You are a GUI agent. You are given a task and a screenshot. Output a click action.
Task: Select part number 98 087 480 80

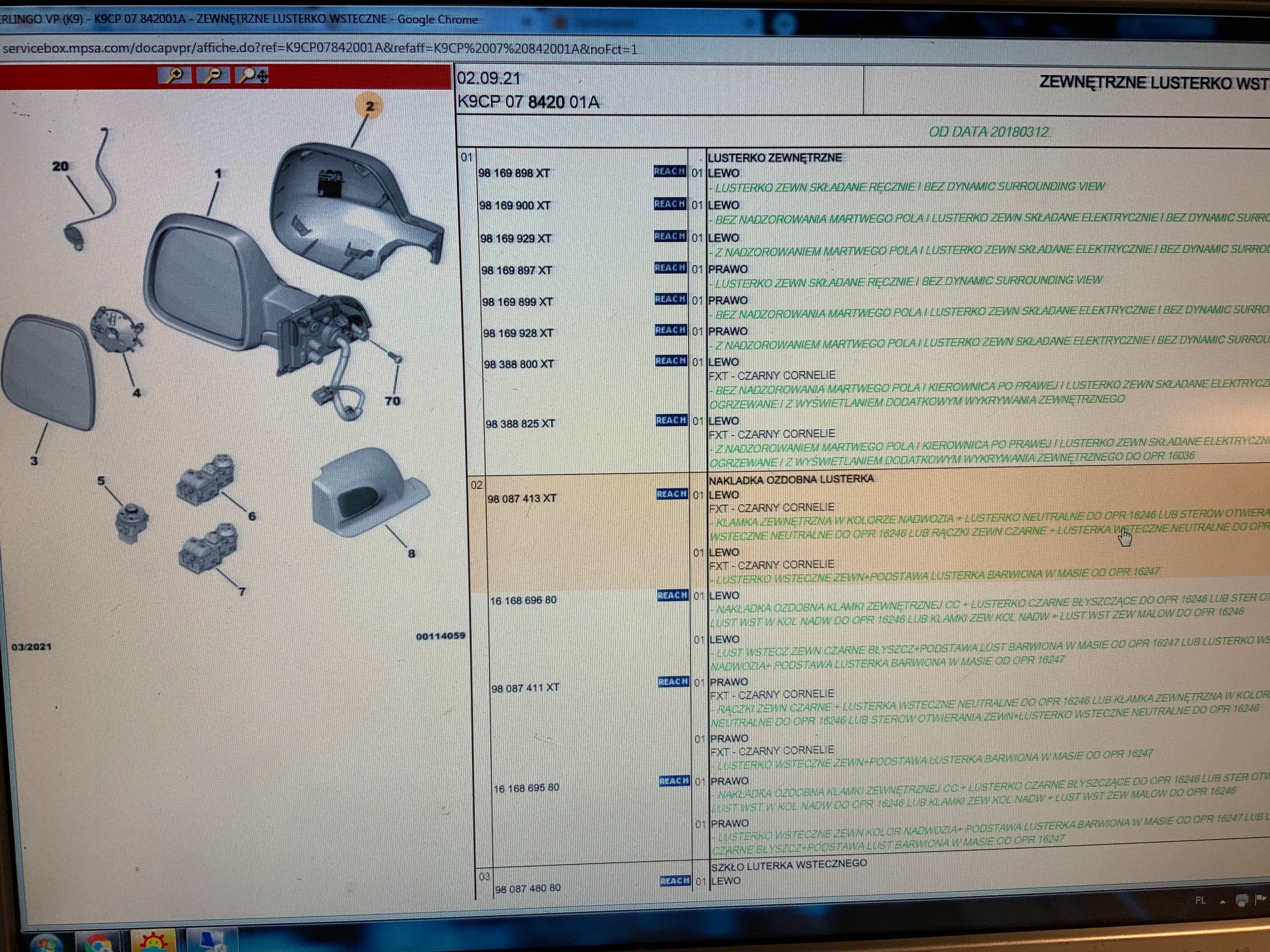528,889
